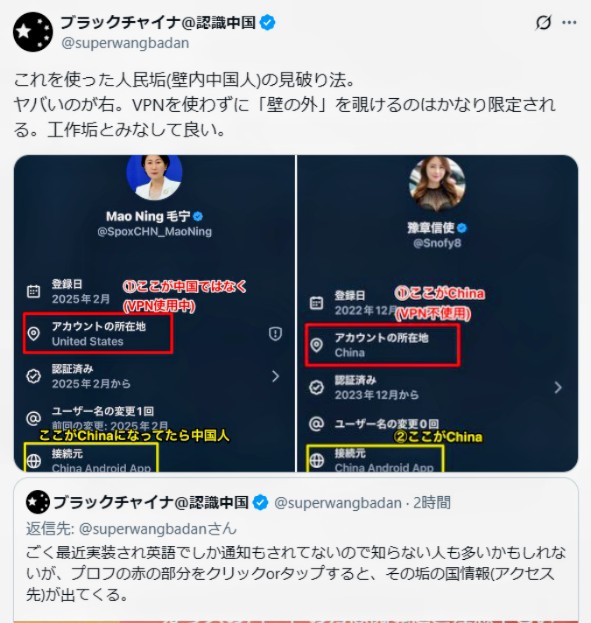This screenshot has width=591, height=623.
Task: Open the left attached screenshot image
Action: [155, 313]
